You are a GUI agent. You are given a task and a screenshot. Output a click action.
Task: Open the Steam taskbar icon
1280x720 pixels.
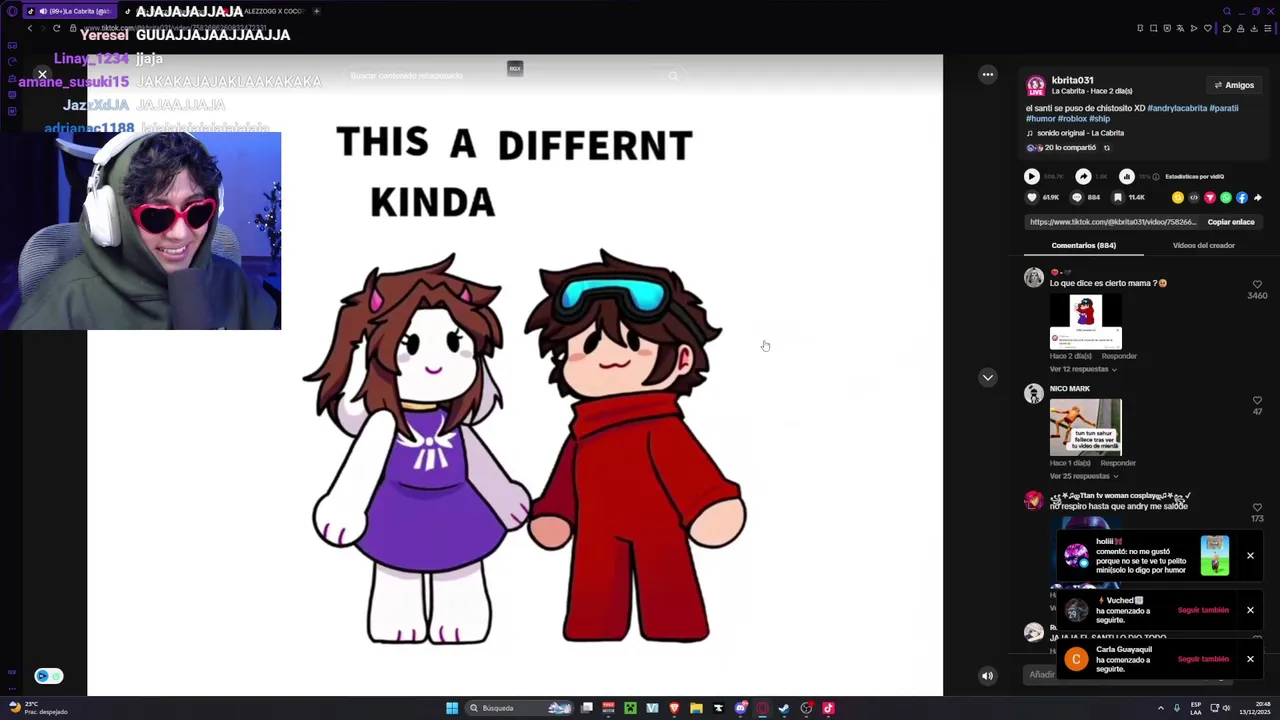[x=784, y=708]
